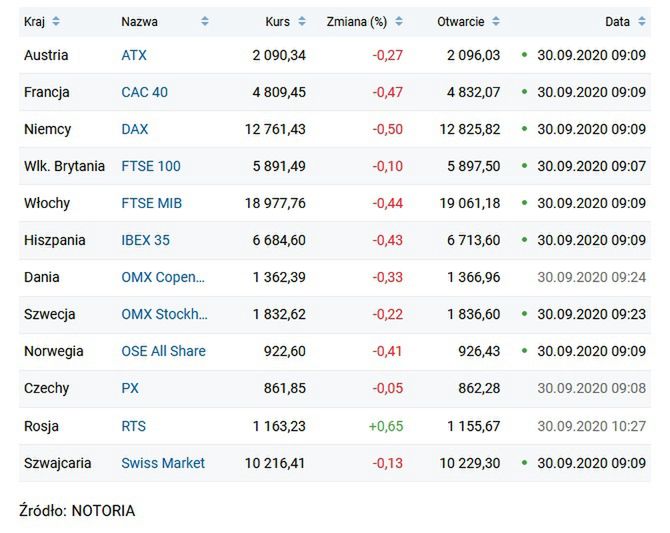Open the PX index link

130,388
